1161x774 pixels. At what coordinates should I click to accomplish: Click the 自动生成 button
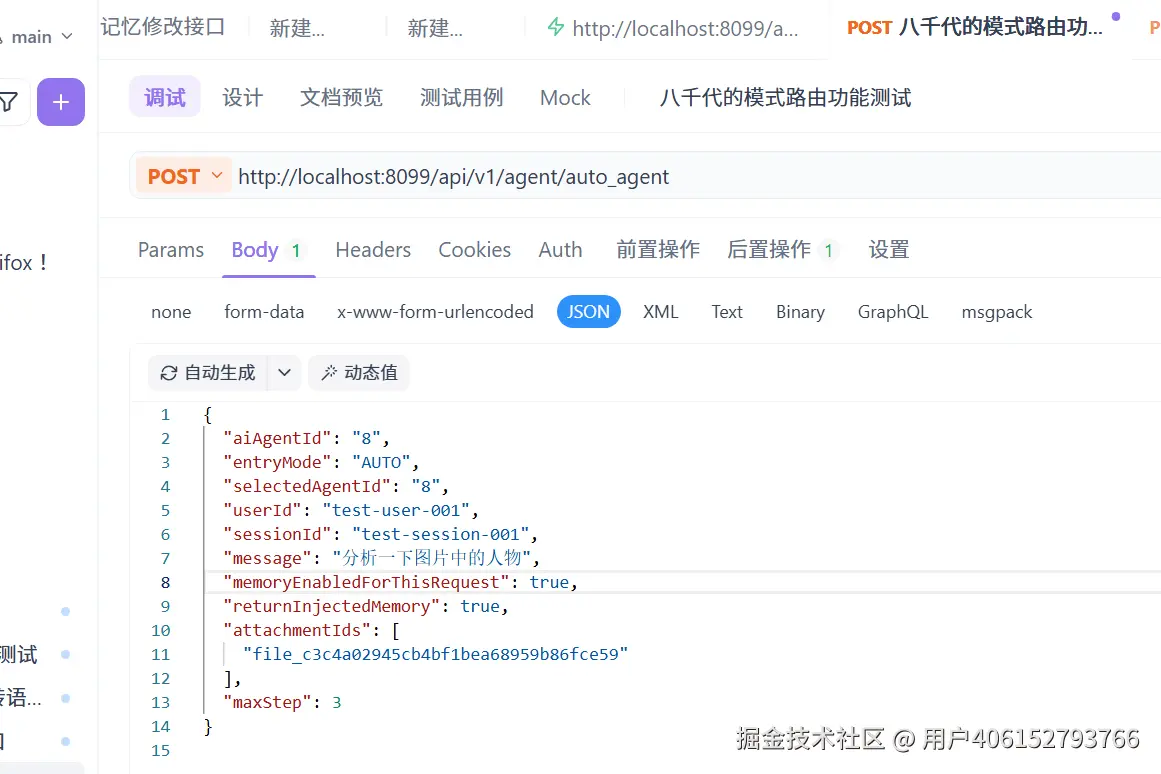(209, 373)
